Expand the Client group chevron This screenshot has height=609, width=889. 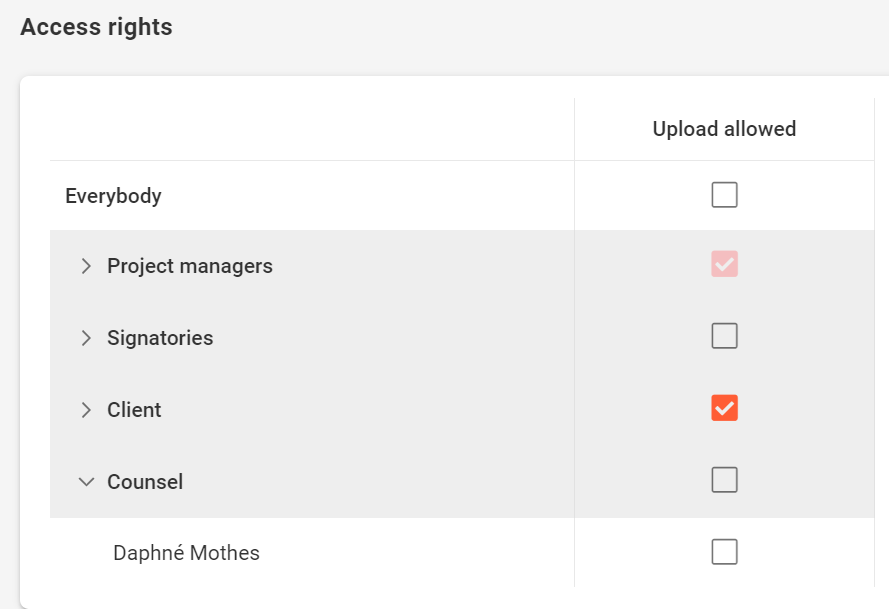[x=86, y=410]
